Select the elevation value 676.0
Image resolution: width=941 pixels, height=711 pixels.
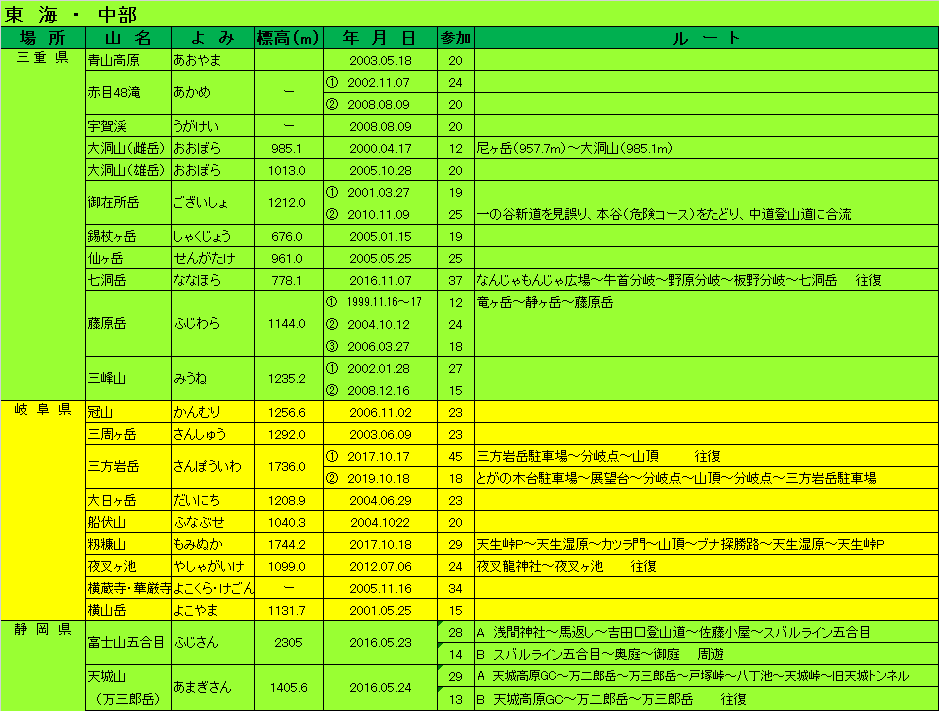[286, 236]
